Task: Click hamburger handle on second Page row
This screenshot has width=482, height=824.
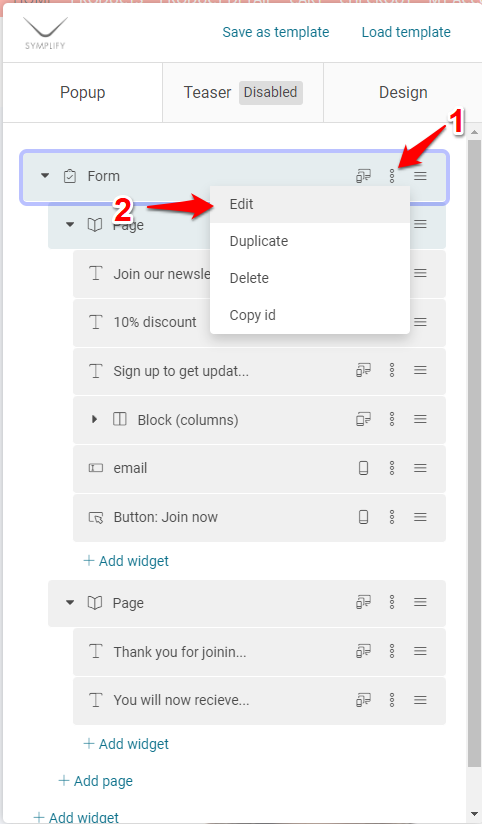Action: 420,602
